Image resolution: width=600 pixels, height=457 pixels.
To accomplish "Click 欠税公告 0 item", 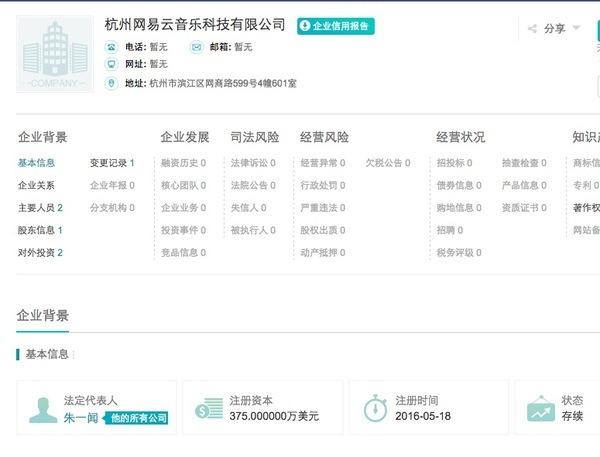I will tap(388, 163).
